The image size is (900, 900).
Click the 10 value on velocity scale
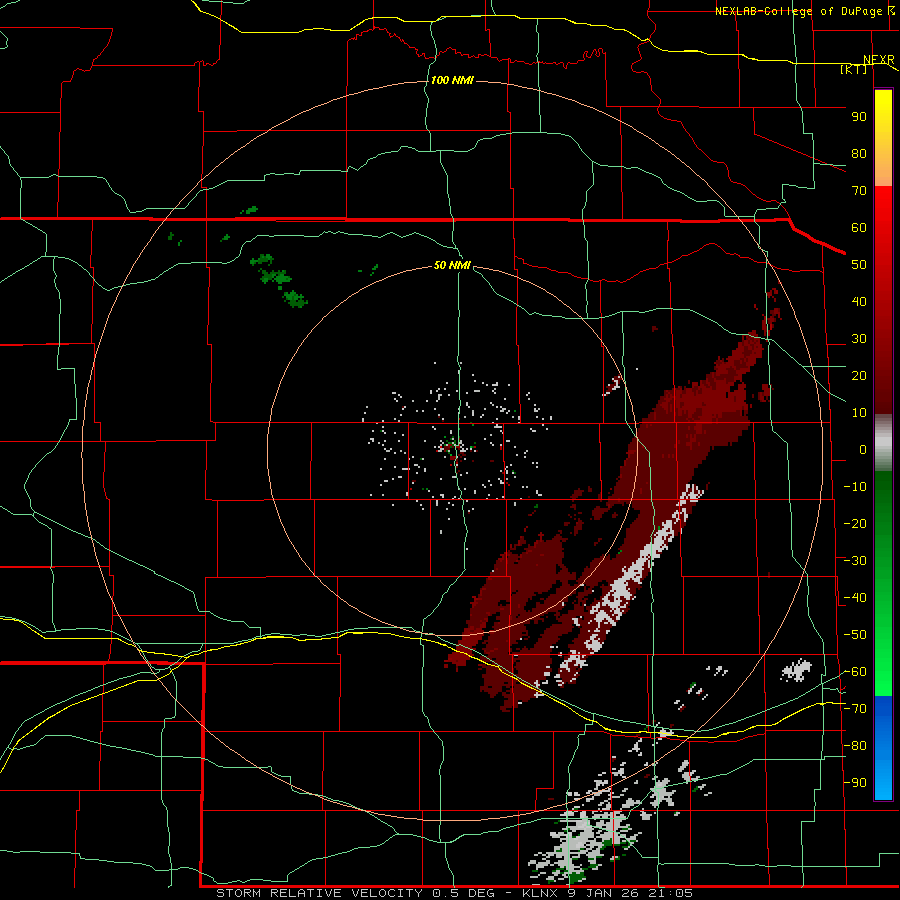(859, 413)
